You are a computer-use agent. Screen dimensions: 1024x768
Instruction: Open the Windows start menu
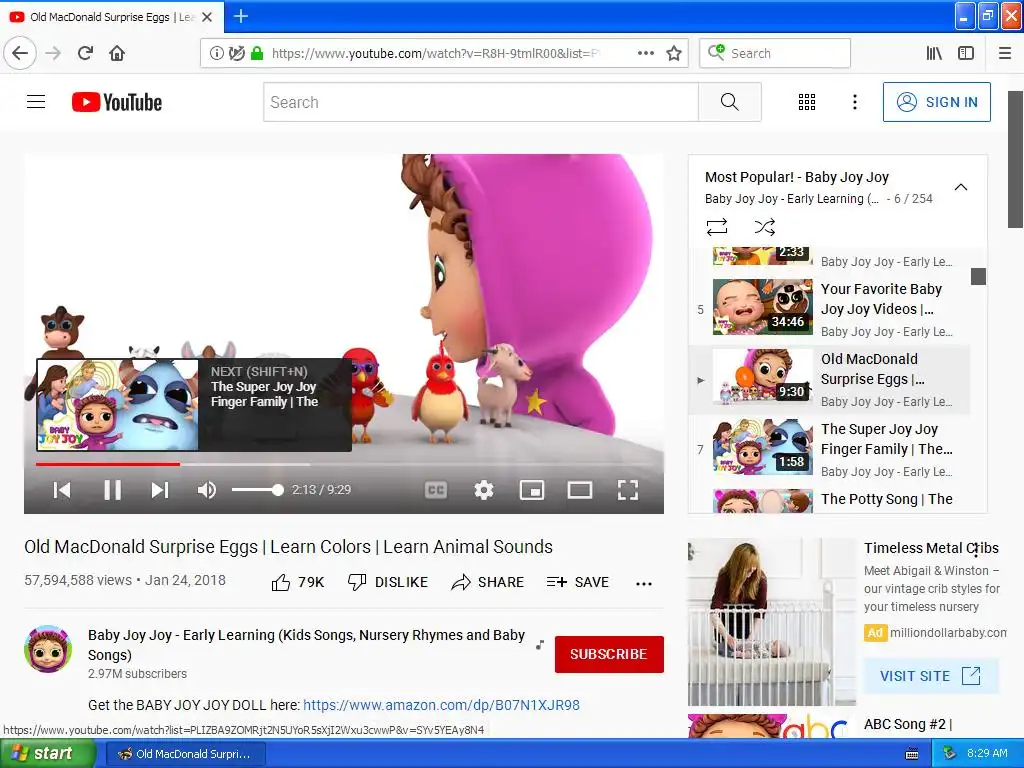coord(47,754)
